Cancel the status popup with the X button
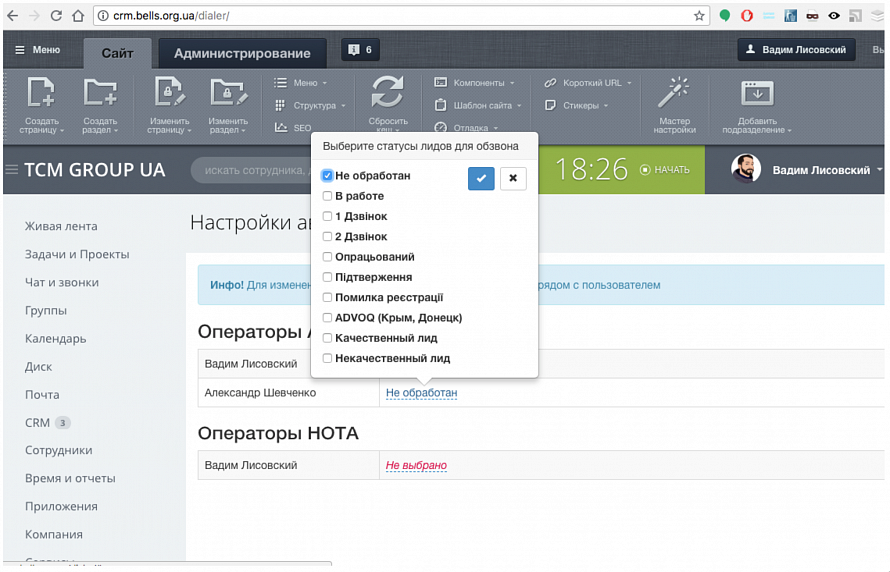 coord(513,178)
